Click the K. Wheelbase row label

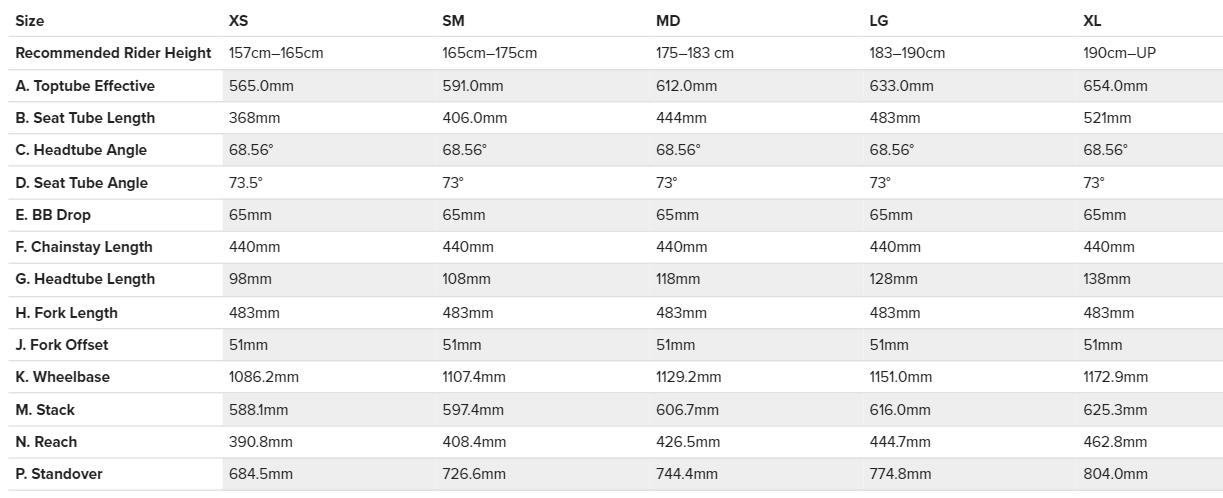point(63,377)
